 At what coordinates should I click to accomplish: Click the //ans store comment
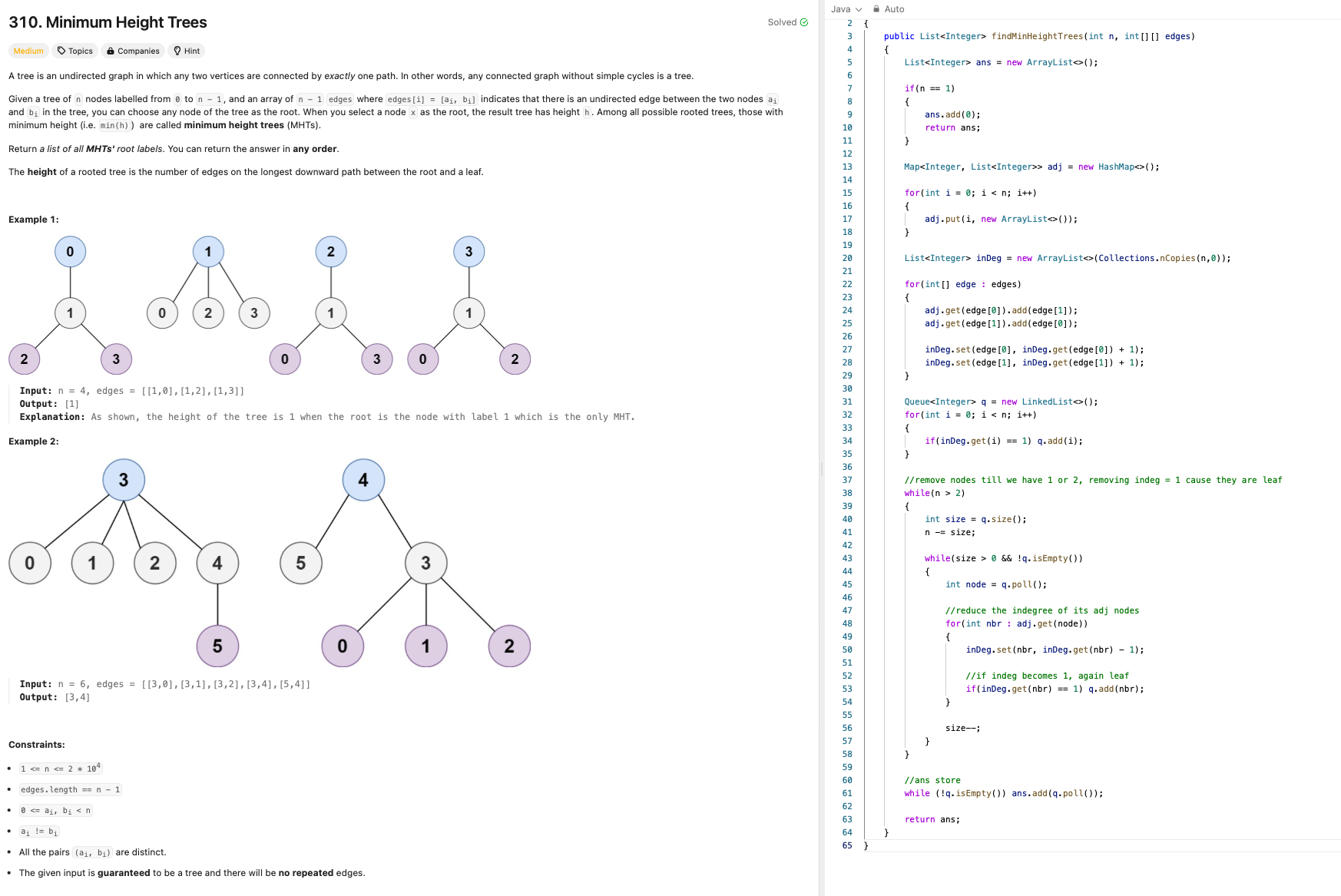[932, 780]
